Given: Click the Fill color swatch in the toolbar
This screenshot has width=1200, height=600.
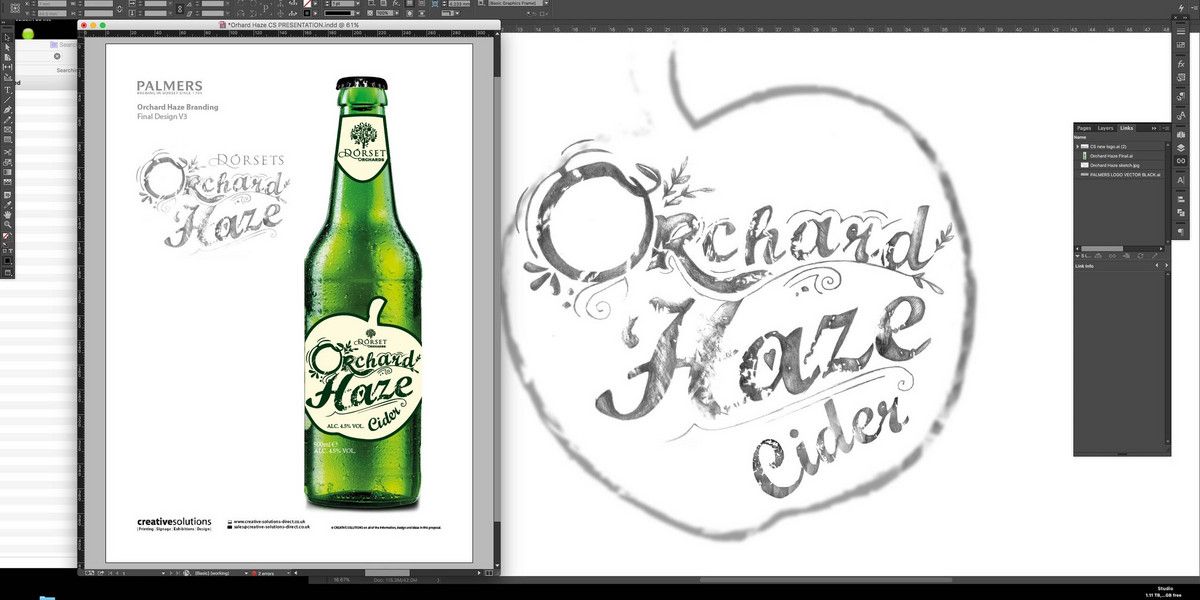Looking at the screenshot, I should coord(6,234).
